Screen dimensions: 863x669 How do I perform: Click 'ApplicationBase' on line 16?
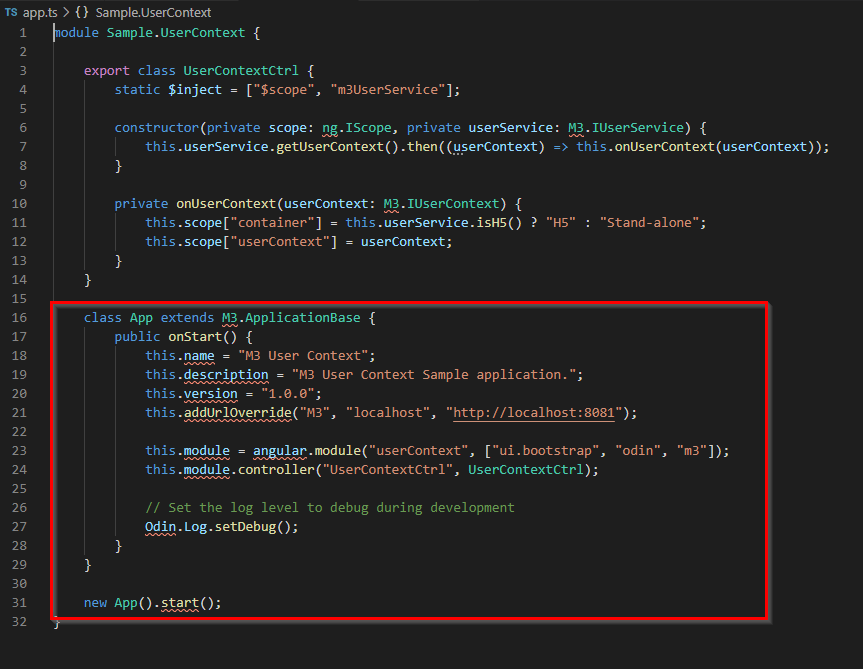pos(303,318)
